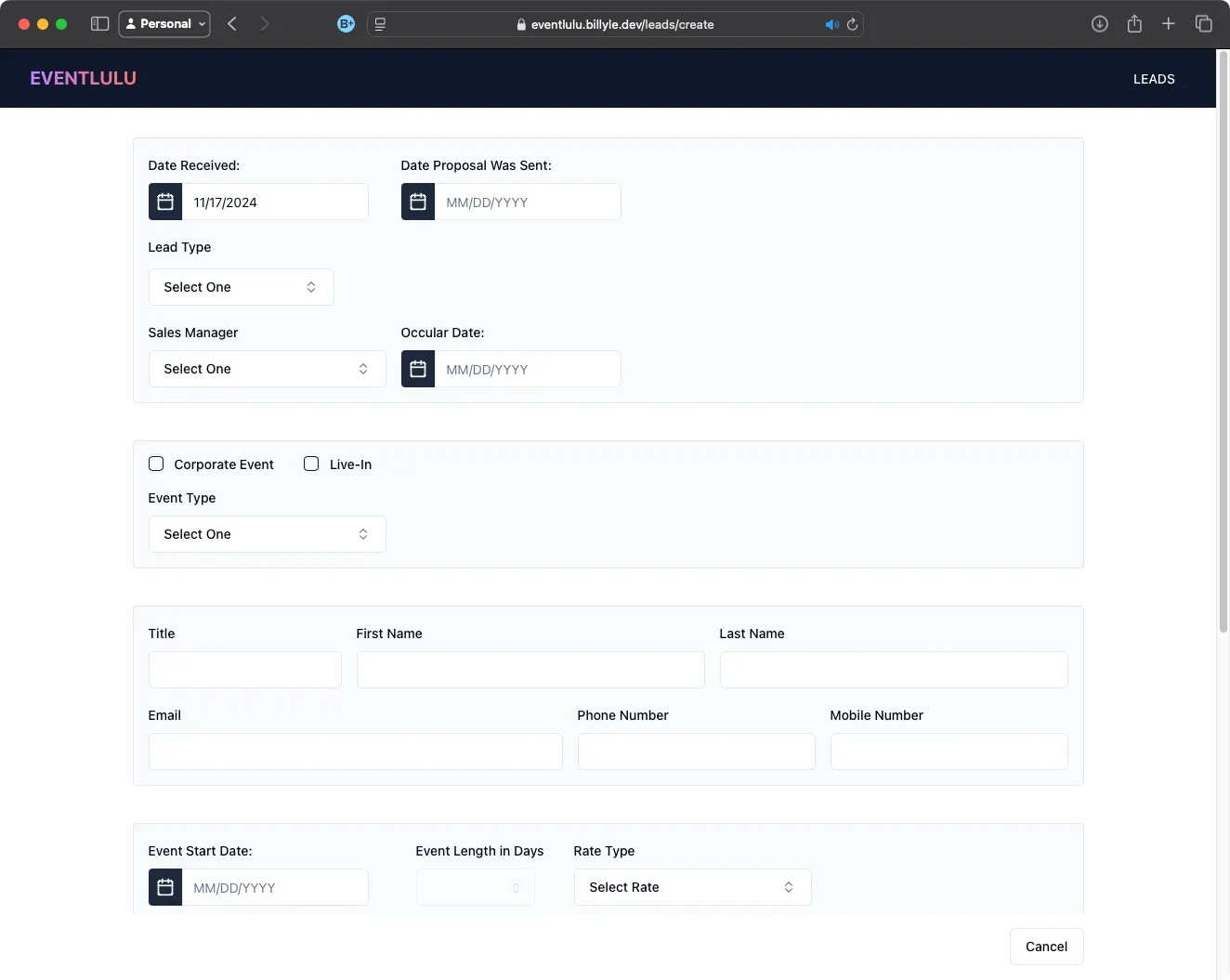Open the Sales Manager dropdown
Screen dimensions: 1230x980
[x=267, y=369]
